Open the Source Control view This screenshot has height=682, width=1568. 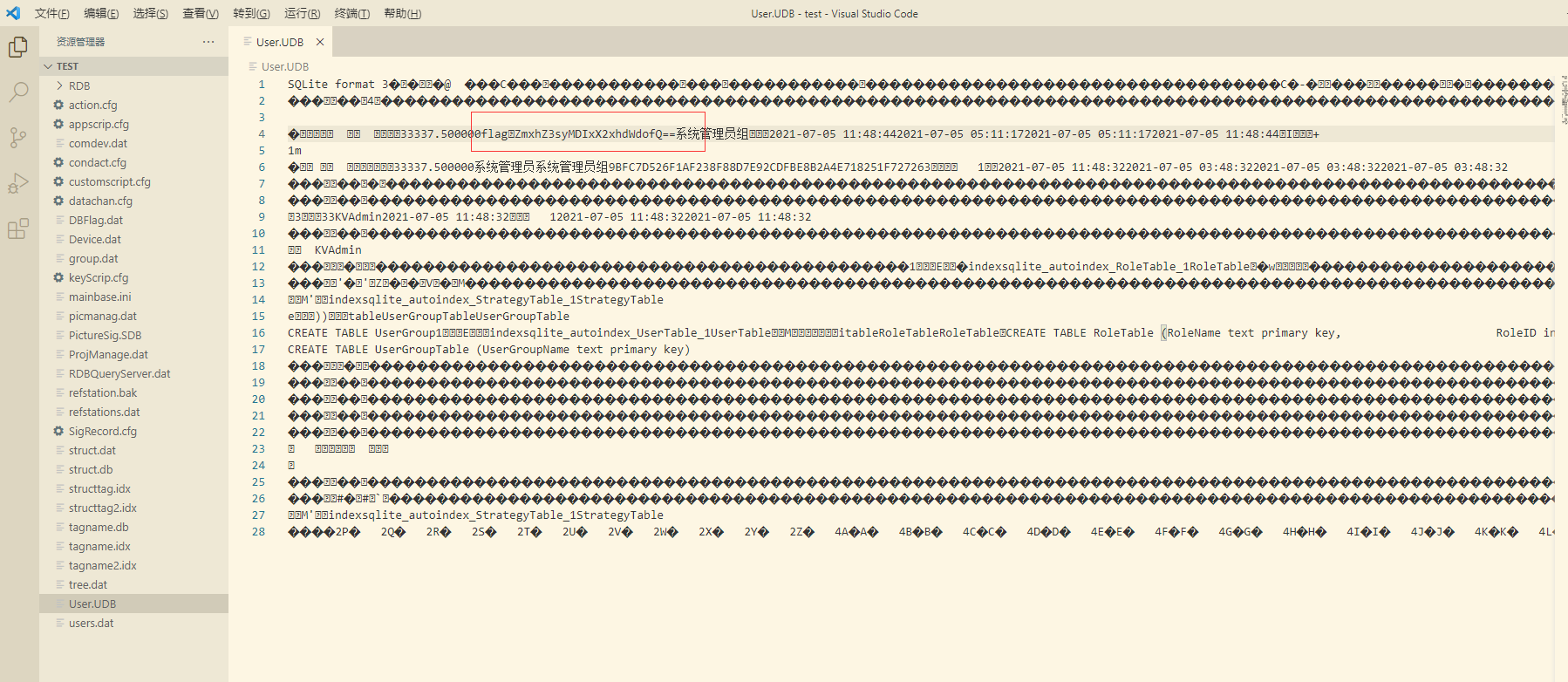point(18,138)
